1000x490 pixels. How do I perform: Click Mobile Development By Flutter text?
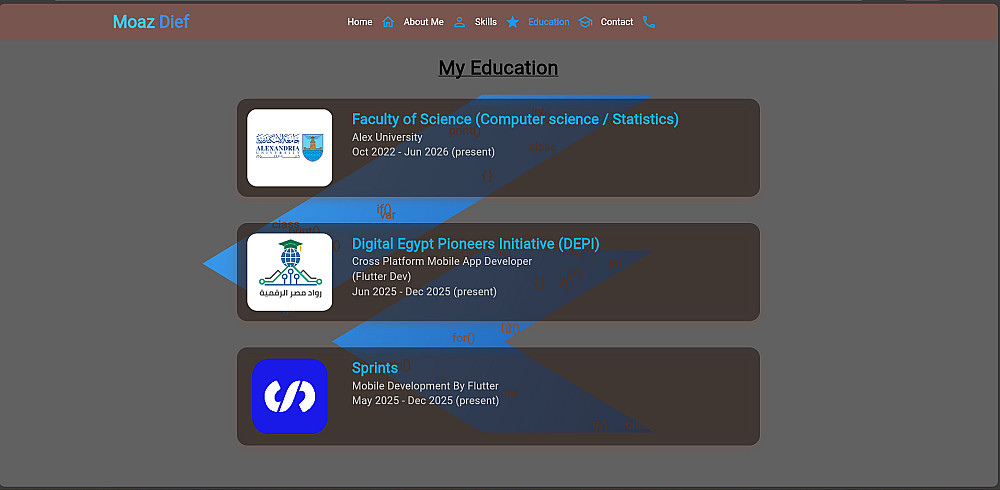click(x=425, y=386)
